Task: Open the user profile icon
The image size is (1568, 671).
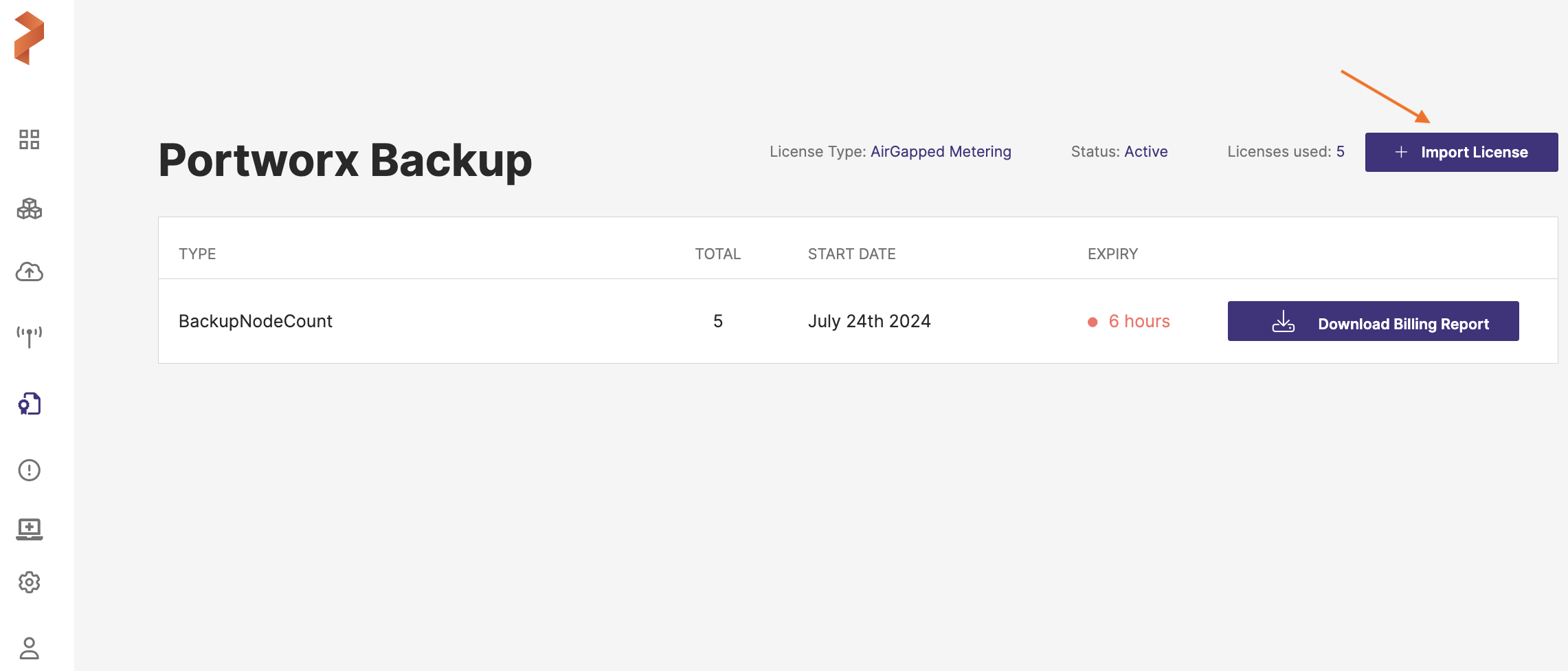Action: (x=29, y=648)
